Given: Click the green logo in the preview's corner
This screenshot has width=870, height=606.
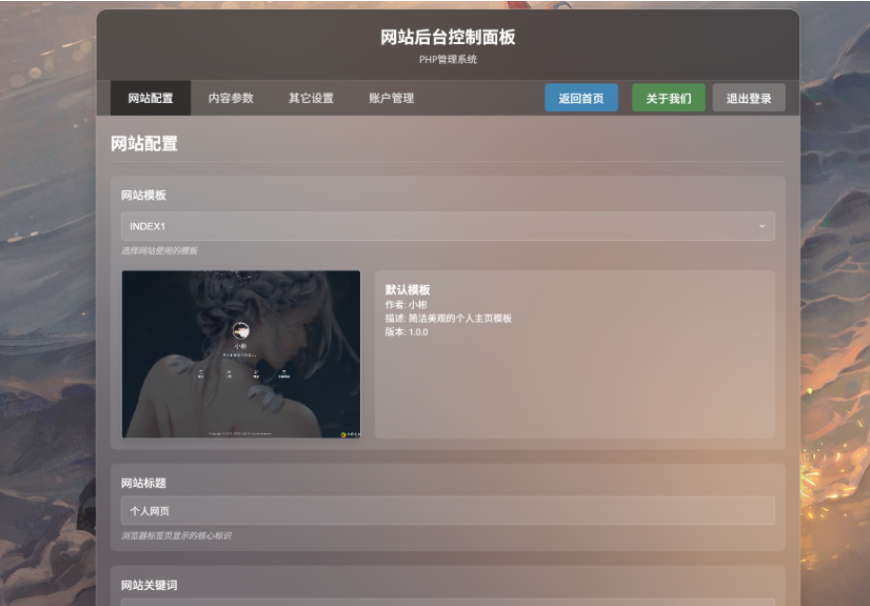Looking at the screenshot, I should pyautogui.click(x=343, y=435).
